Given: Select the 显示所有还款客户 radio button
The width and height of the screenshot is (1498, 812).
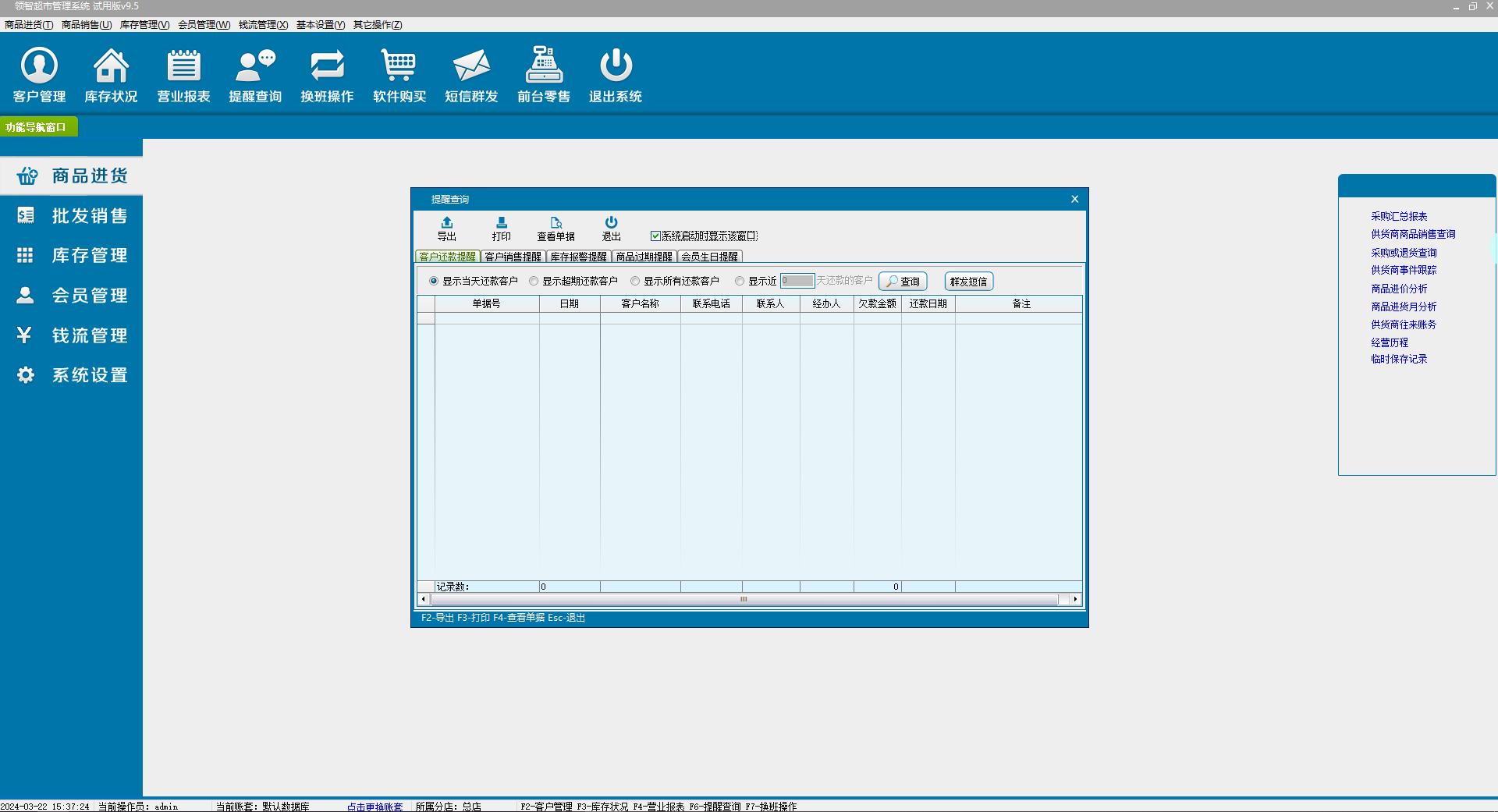Looking at the screenshot, I should (x=635, y=281).
